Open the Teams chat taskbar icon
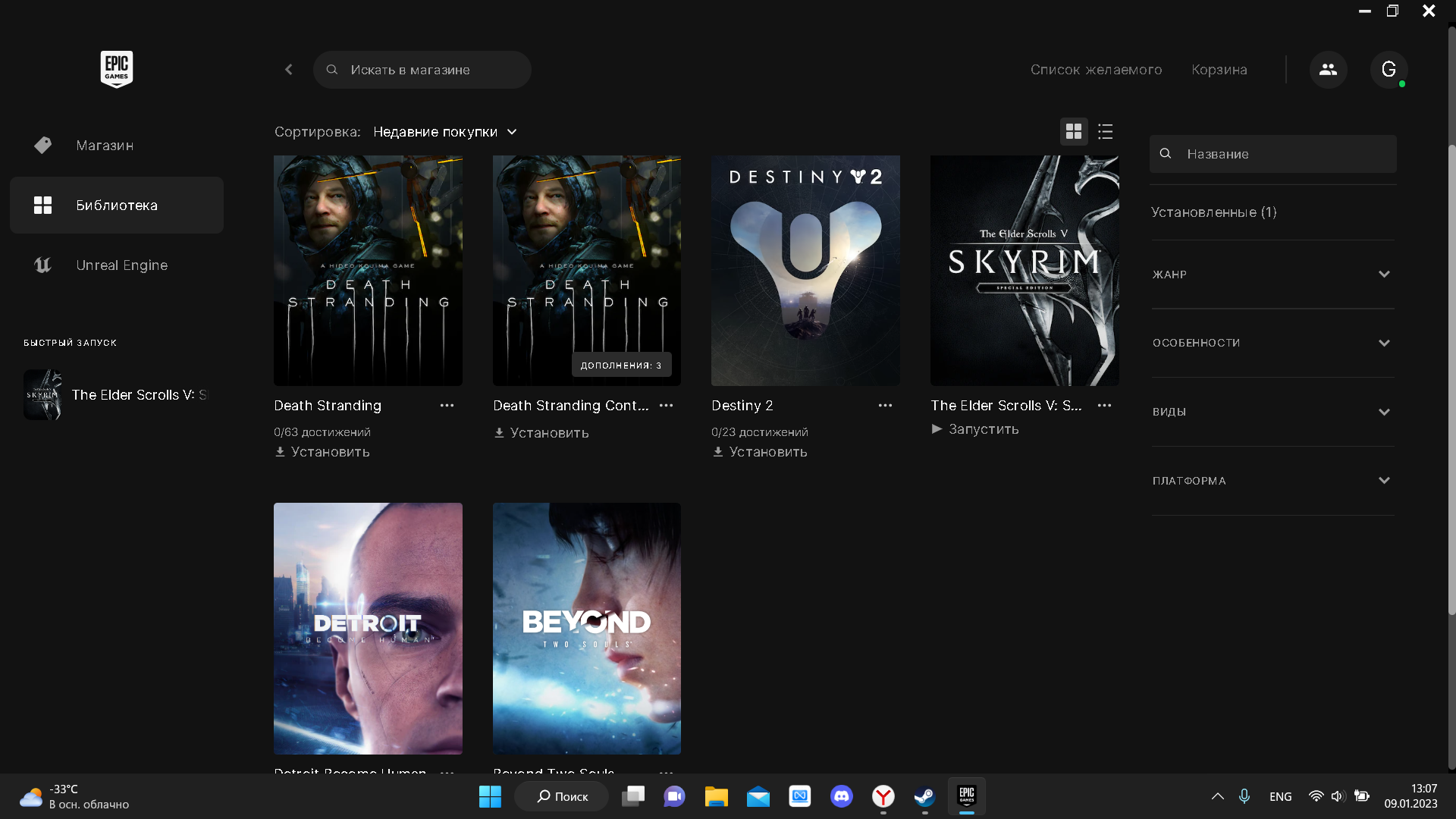This screenshot has width=1456, height=819. pos(674,796)
